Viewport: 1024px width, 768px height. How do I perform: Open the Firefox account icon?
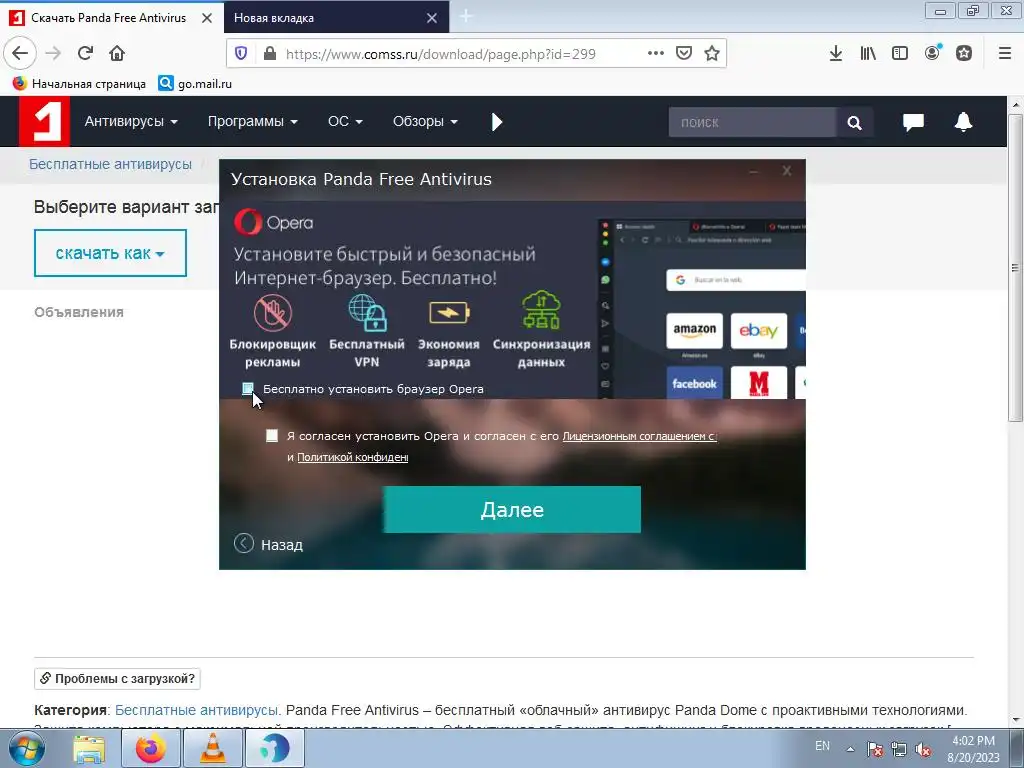click(x=933, y=53)
